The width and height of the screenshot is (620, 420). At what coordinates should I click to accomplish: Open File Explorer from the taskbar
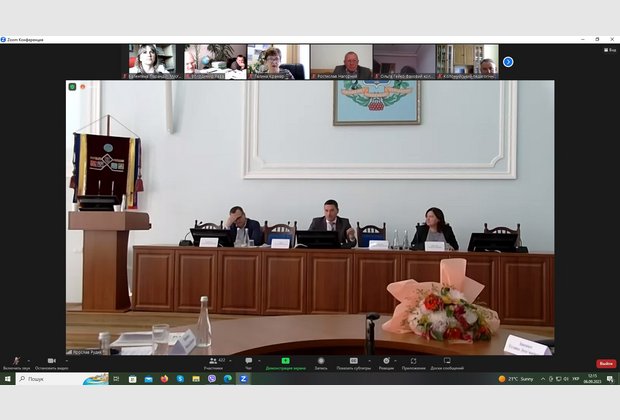tap(196, 379)
